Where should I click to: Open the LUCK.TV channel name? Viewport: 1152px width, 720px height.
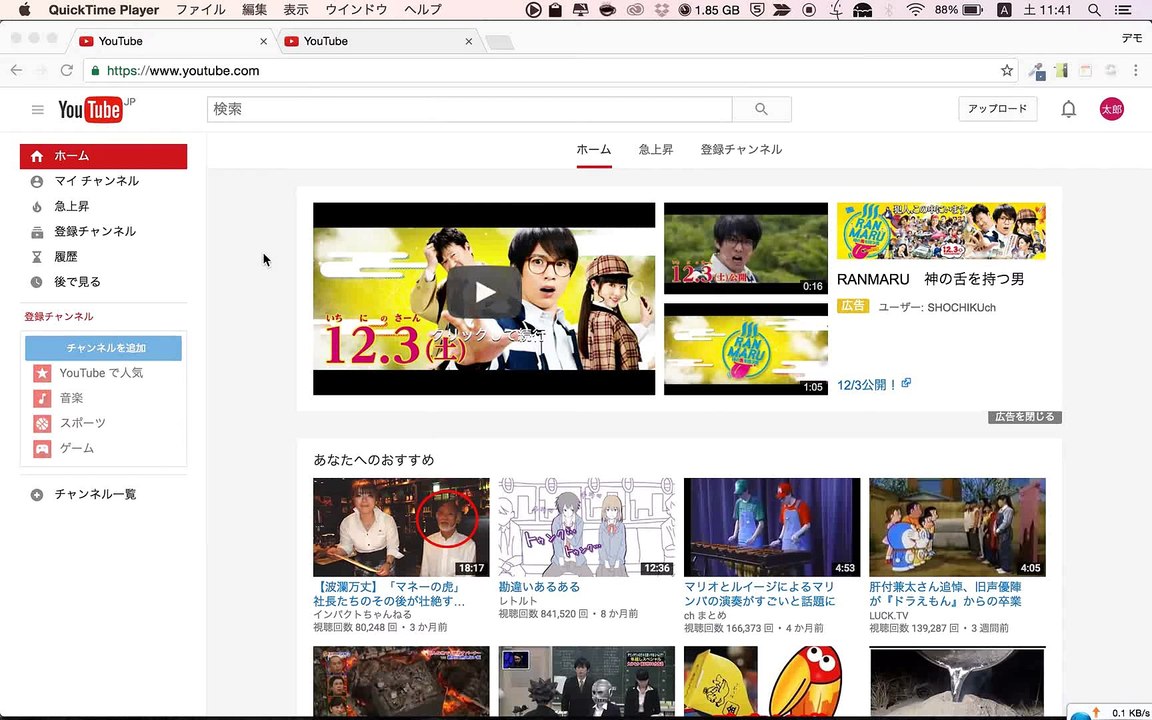[889, 616]
